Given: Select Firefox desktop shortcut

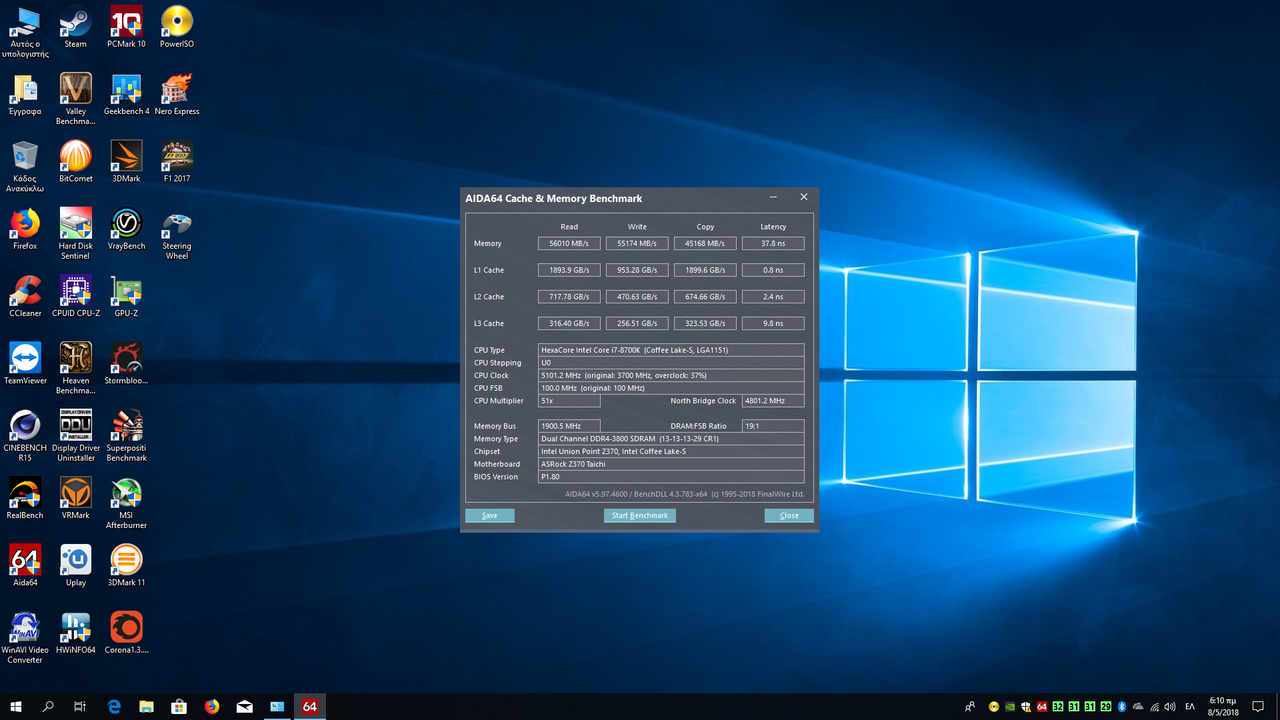Looking at the screenshot, I should (x=25, y=228).
